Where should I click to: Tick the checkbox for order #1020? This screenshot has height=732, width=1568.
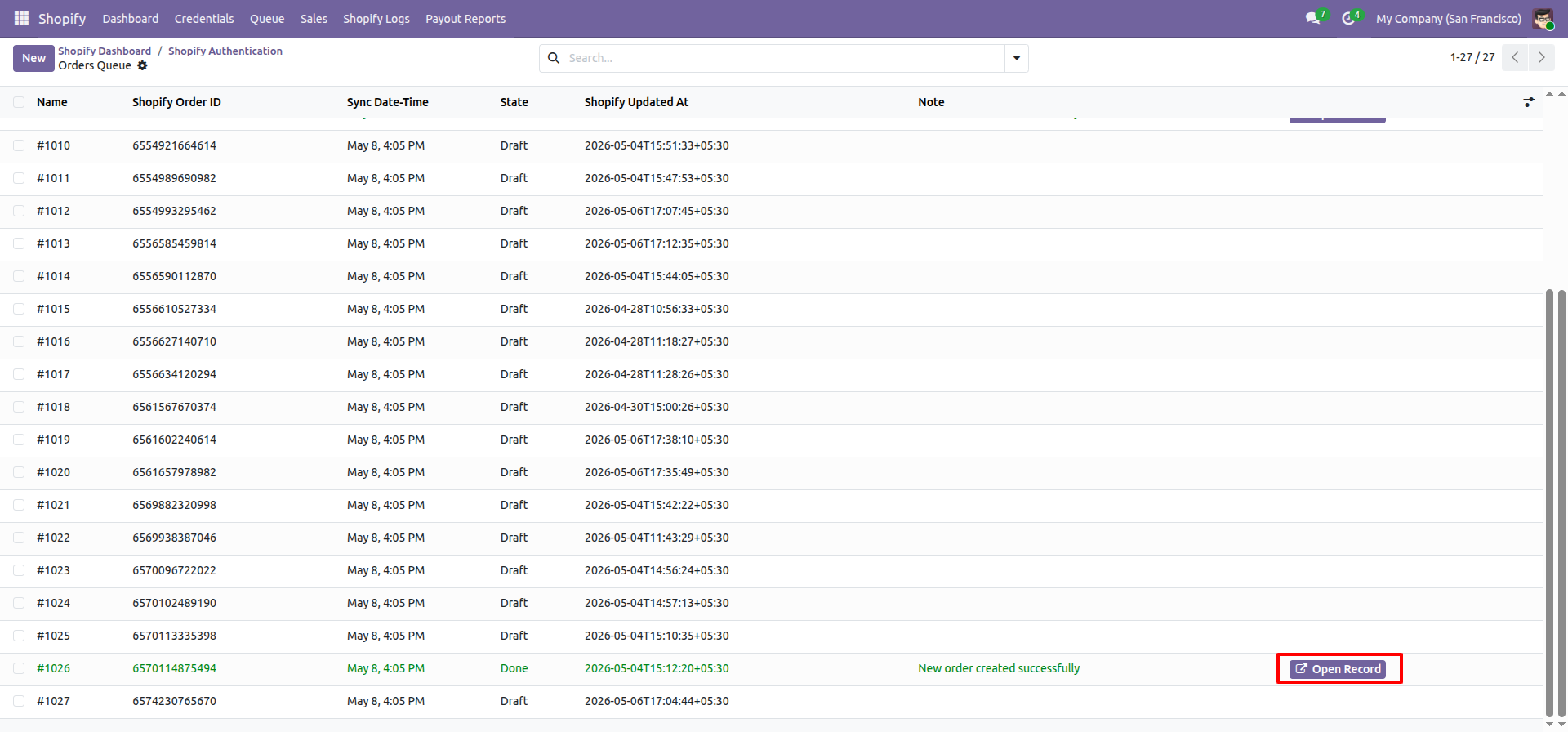(x=19, y=472)
